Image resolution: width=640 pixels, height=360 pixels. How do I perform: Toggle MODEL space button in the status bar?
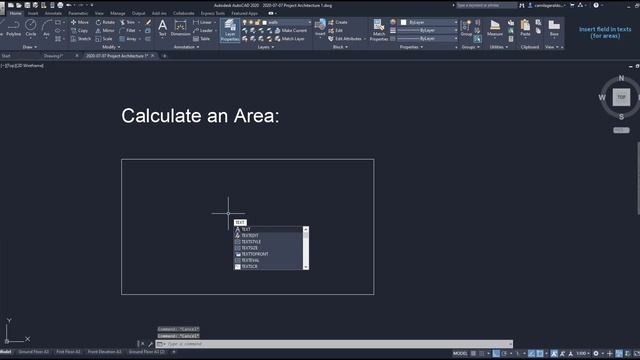coord(460,353)
